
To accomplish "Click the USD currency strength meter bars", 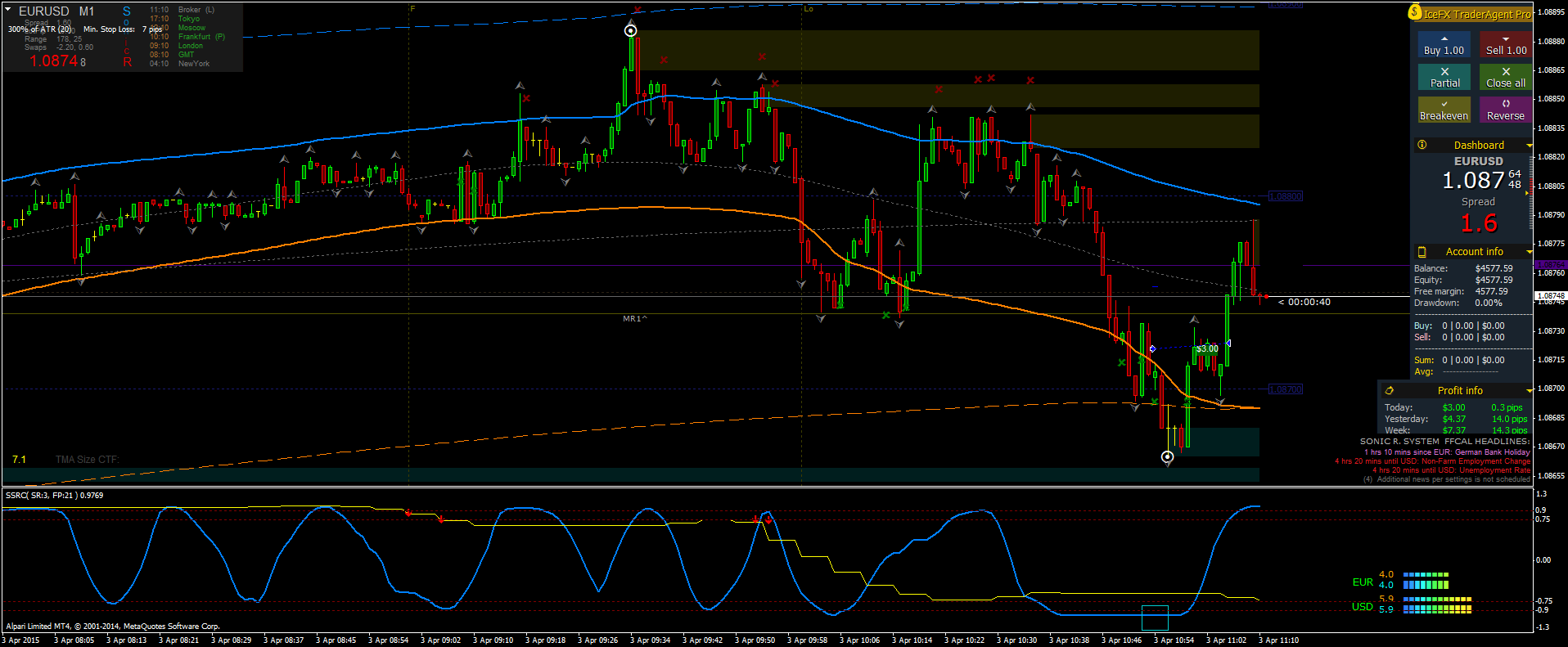I will (1437, 604).
